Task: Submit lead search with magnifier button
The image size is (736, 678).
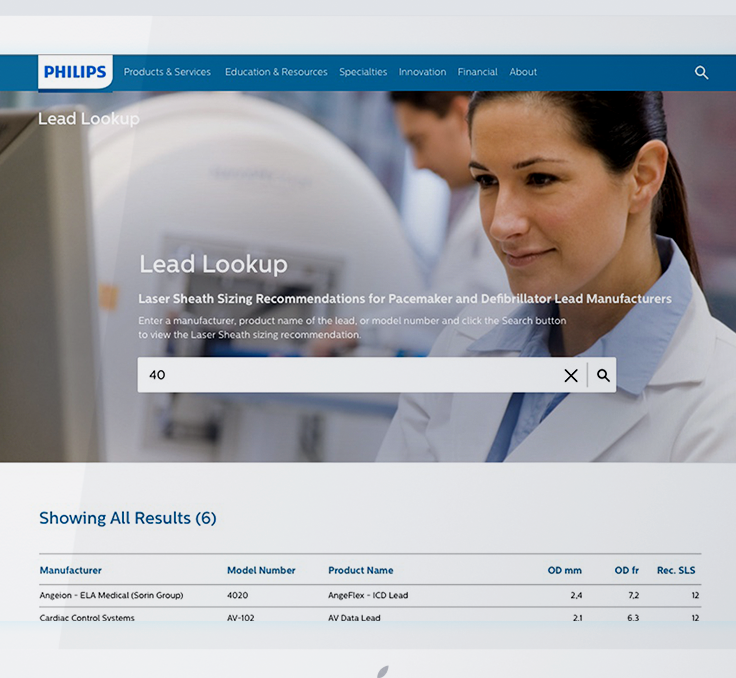Action: (603, 375)
